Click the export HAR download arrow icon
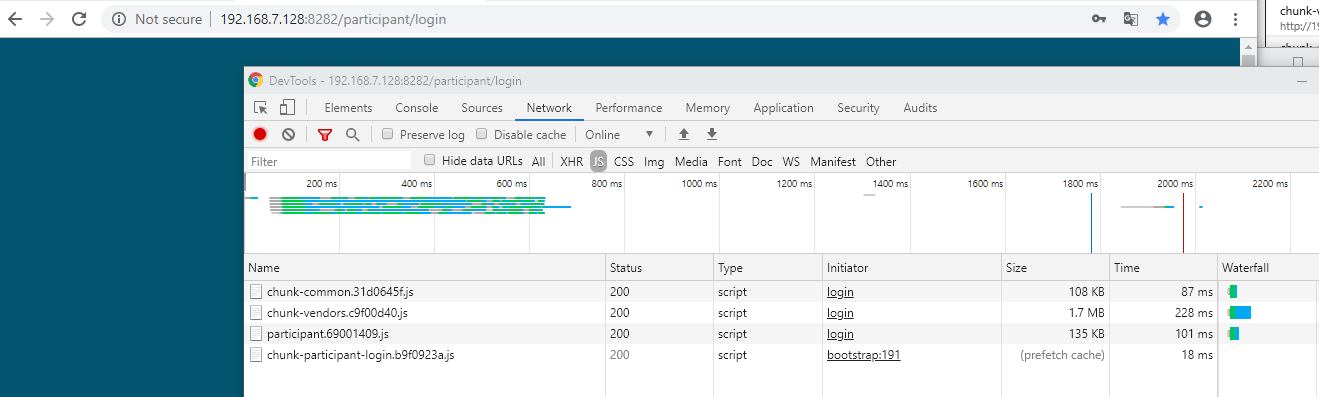Image resolution: width=1319 pixels, height=397 pixels. coord(712,134)
